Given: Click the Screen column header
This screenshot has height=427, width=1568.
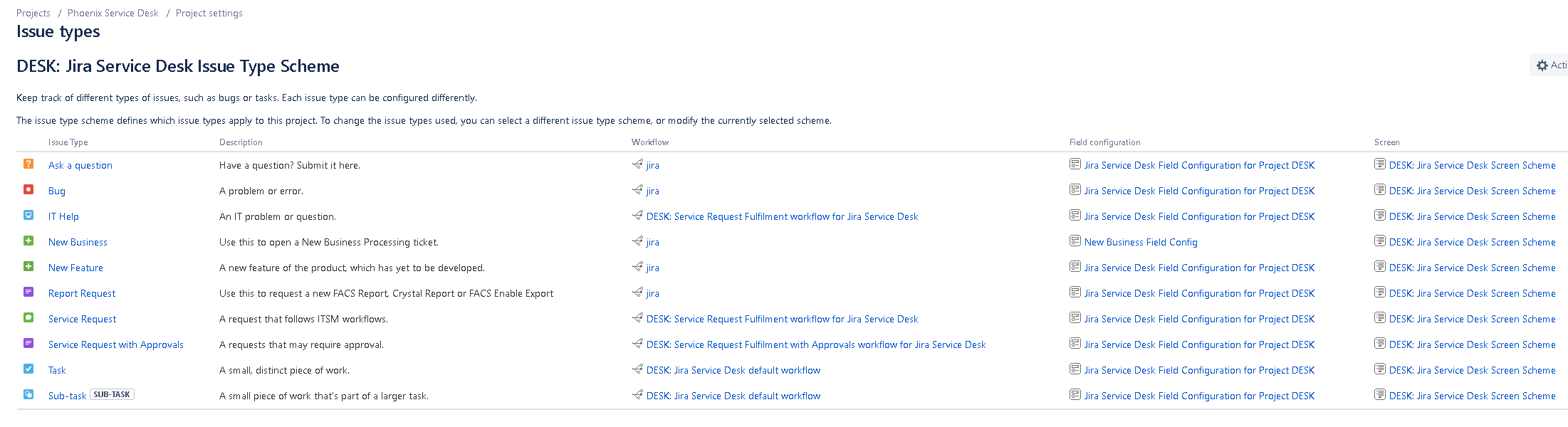Looking at the screenshot, I should (1387, 142).
